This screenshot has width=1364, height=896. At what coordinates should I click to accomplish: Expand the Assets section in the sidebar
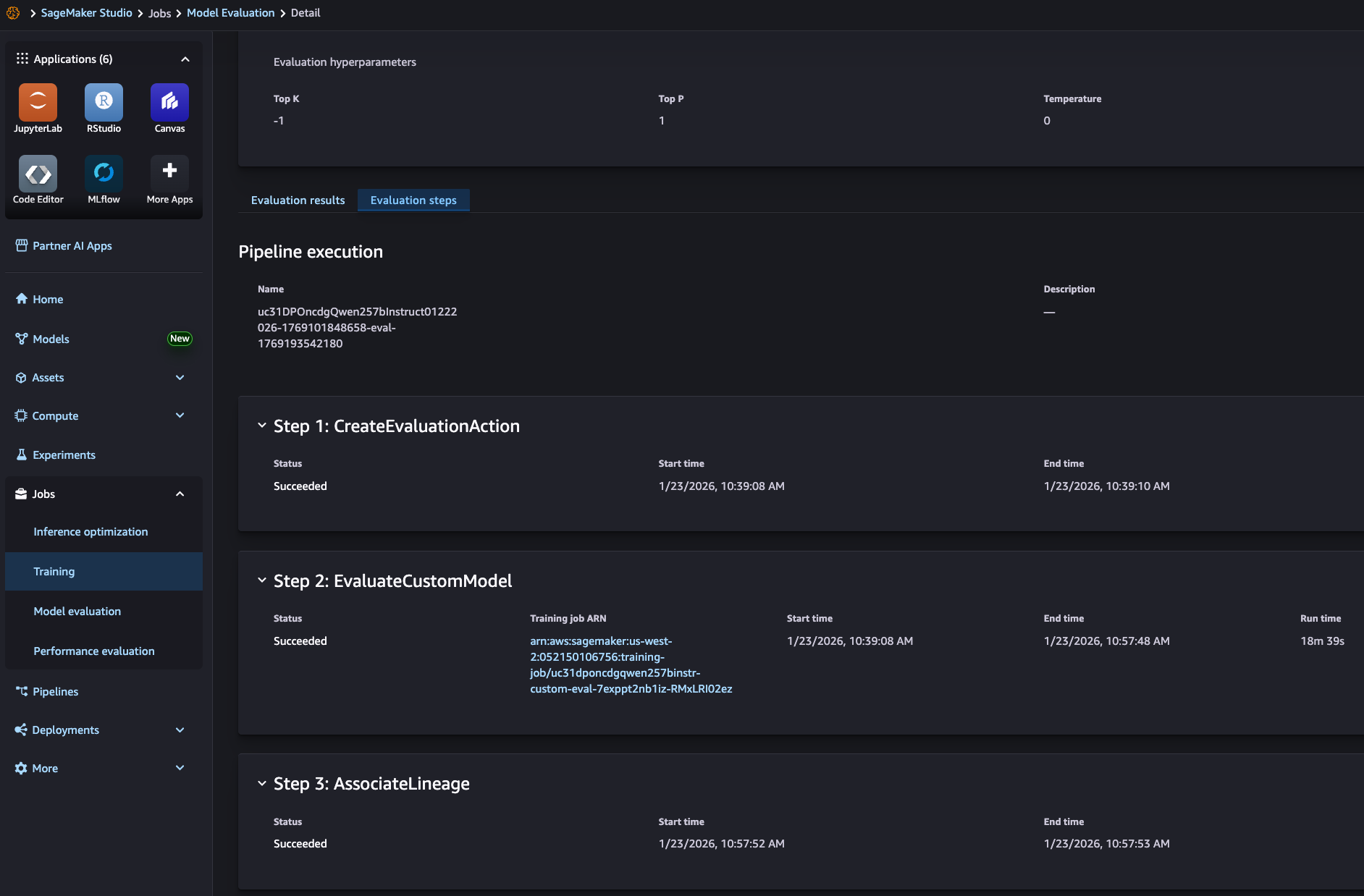[x=180, y=378]
